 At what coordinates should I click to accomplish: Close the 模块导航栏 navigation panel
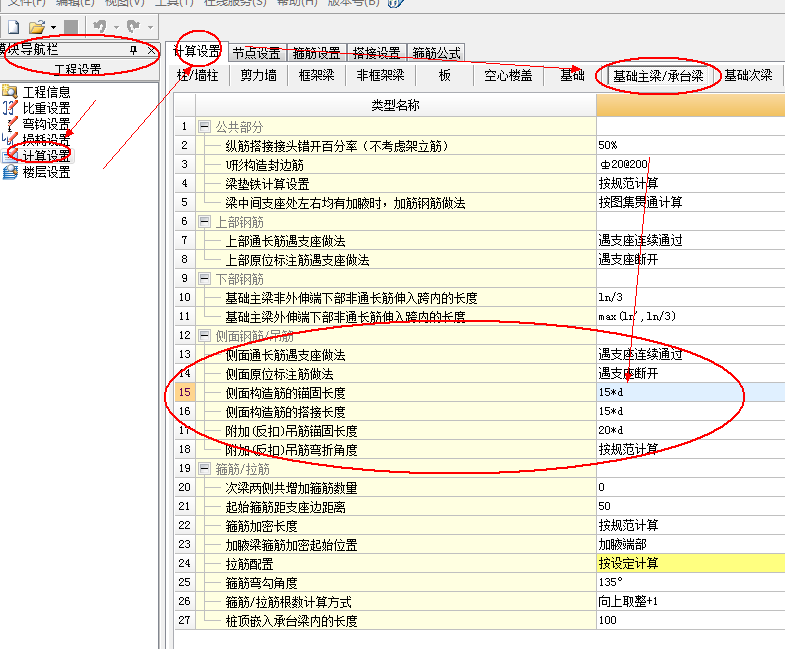(151, 50)
